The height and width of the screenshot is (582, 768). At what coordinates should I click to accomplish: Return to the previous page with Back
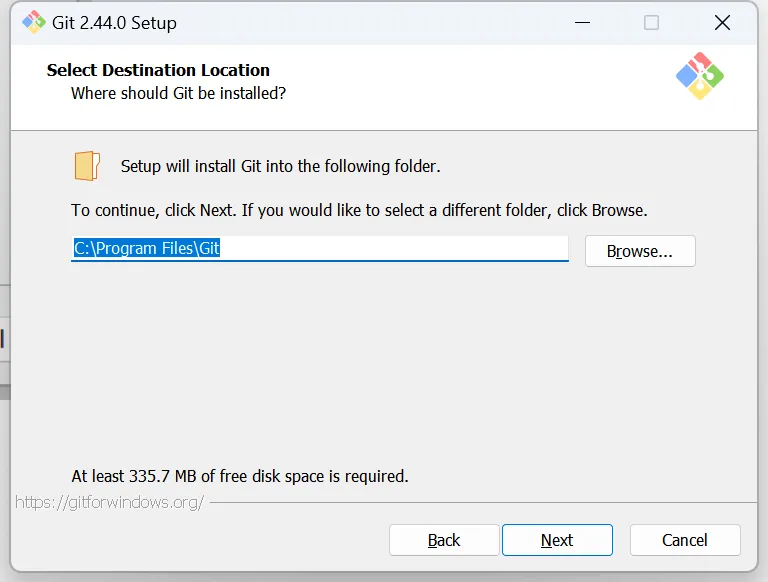pyautogui.click(x=444, y=540)
